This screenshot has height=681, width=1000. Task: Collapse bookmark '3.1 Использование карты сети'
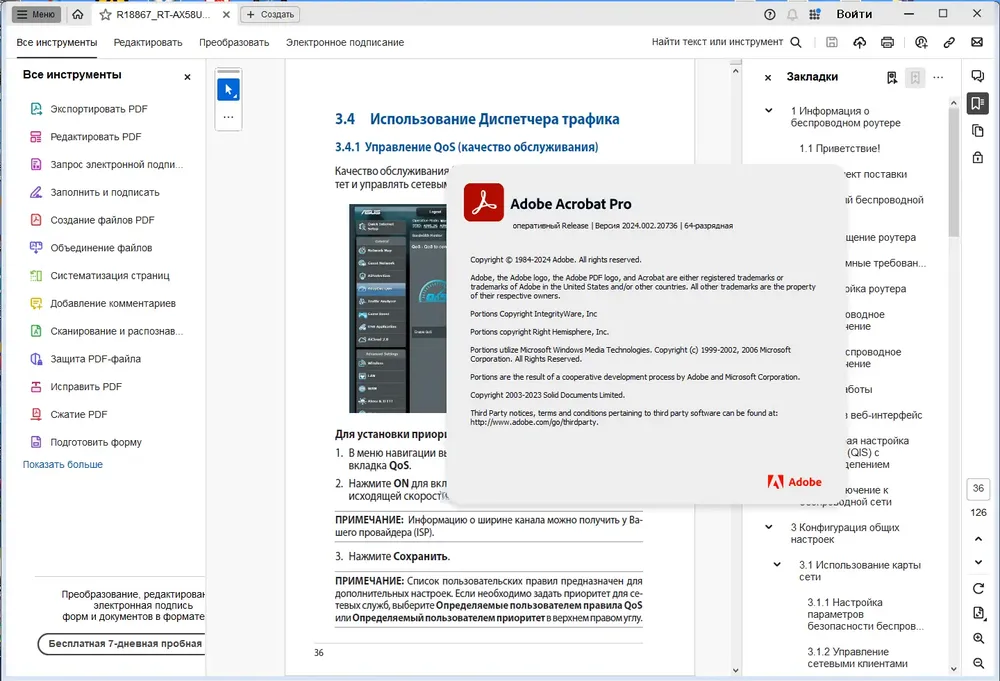pos(777,564)
